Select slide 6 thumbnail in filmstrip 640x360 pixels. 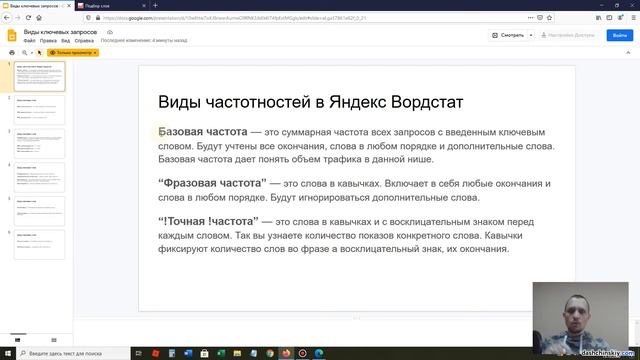click(x=40, y=244)
